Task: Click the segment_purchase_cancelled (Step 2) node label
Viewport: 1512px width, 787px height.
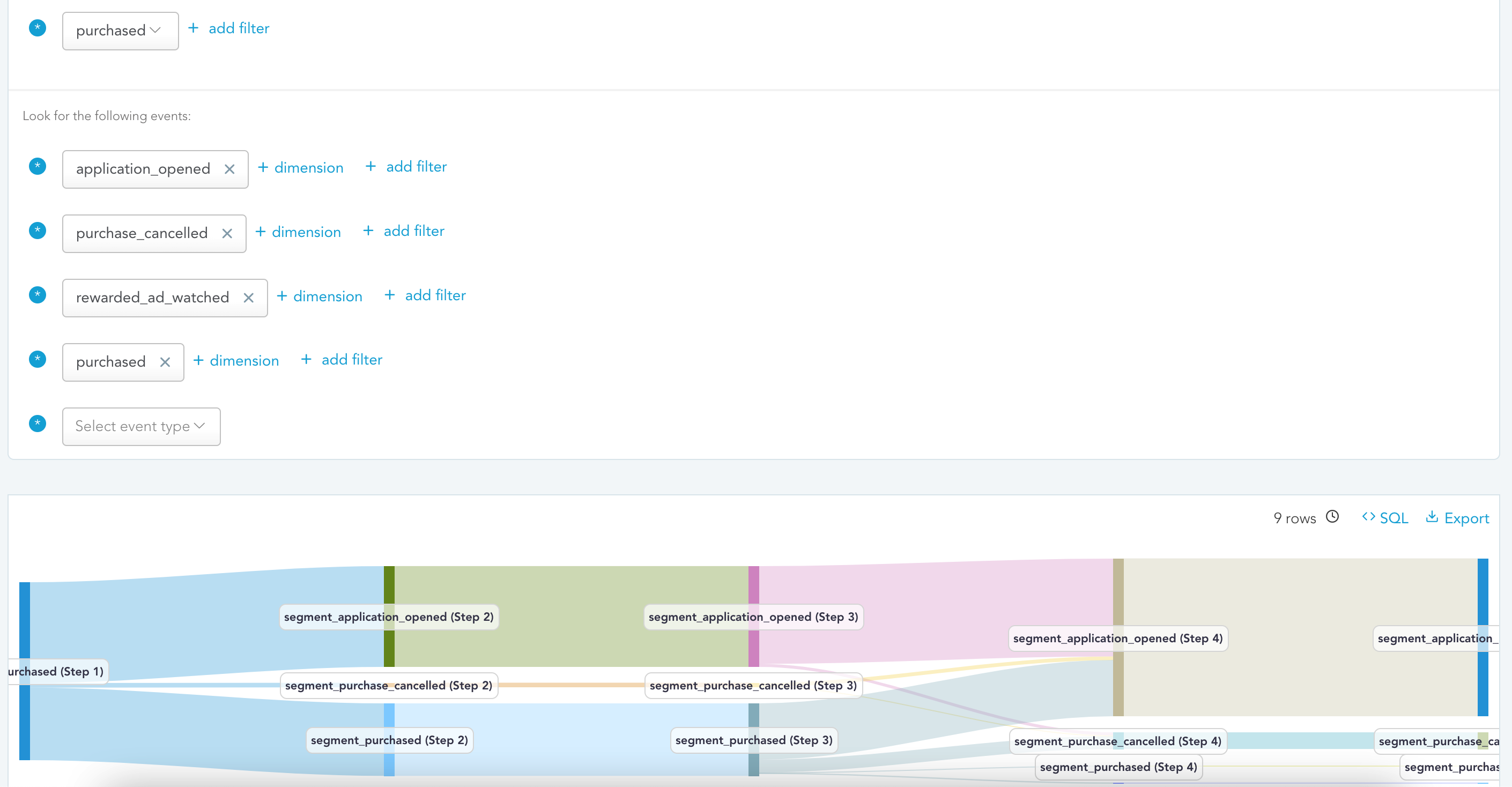Action: pos(389,686)
